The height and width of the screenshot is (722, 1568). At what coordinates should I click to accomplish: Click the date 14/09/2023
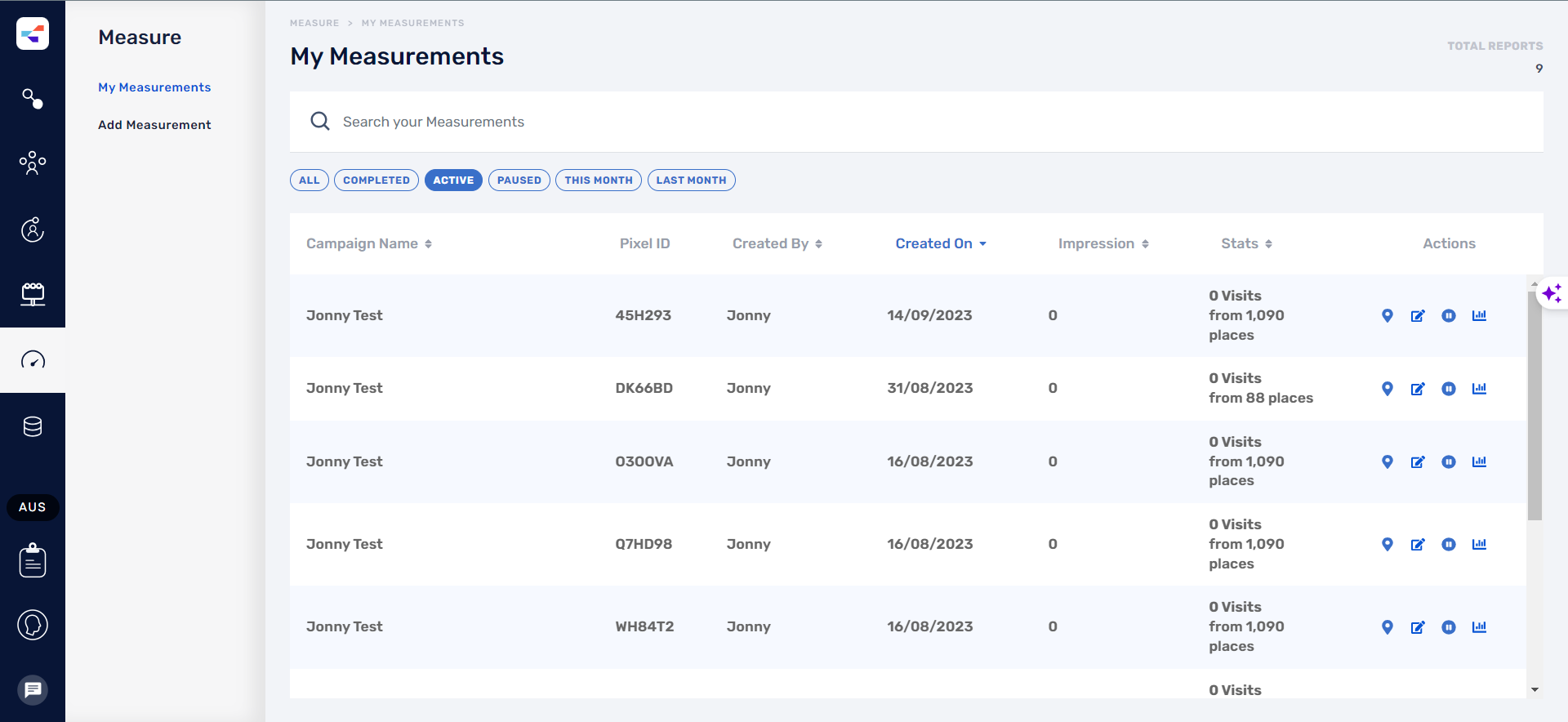point(929,315)
